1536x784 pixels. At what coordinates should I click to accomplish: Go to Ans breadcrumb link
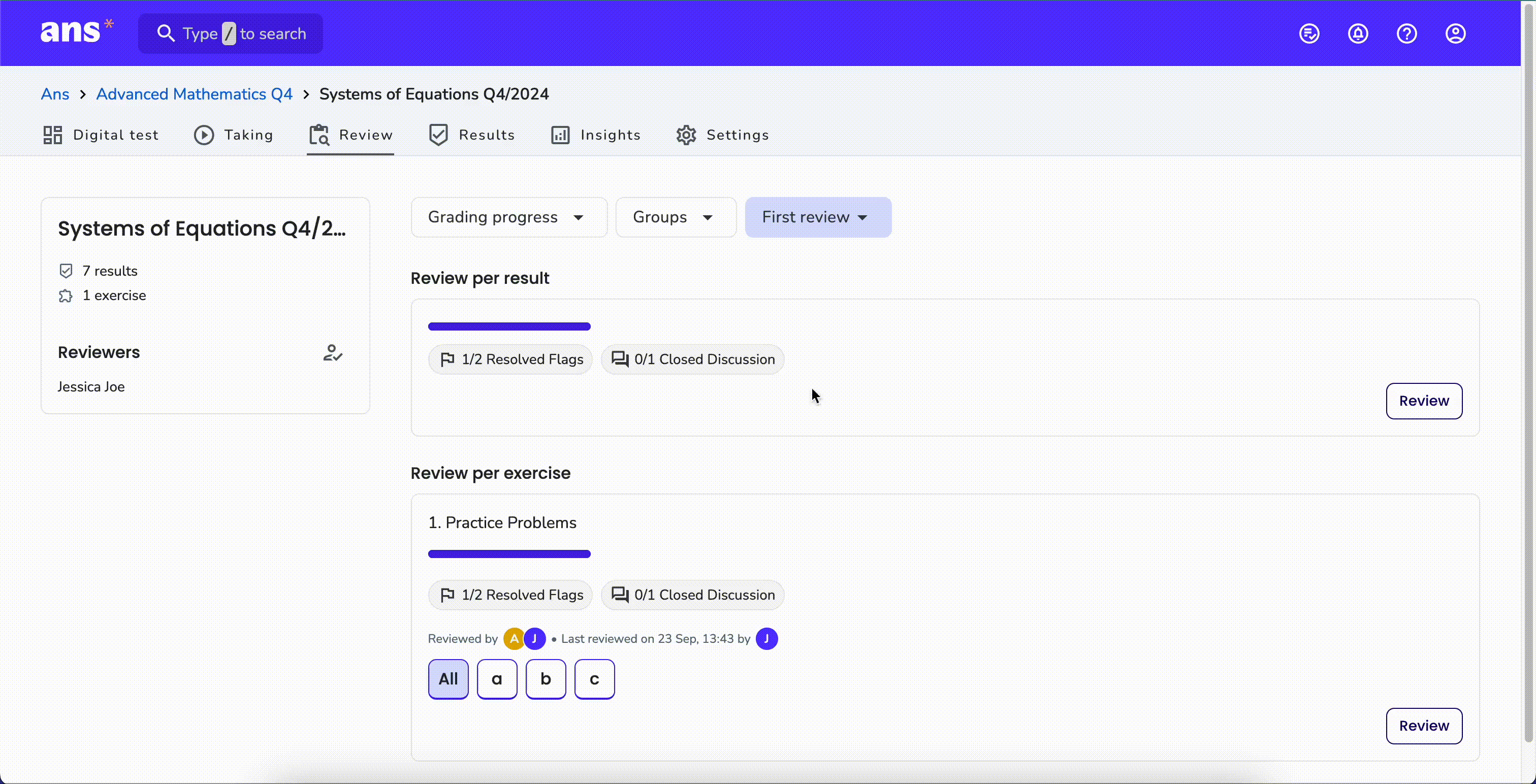pyautogui.click(x=55, y=94)
